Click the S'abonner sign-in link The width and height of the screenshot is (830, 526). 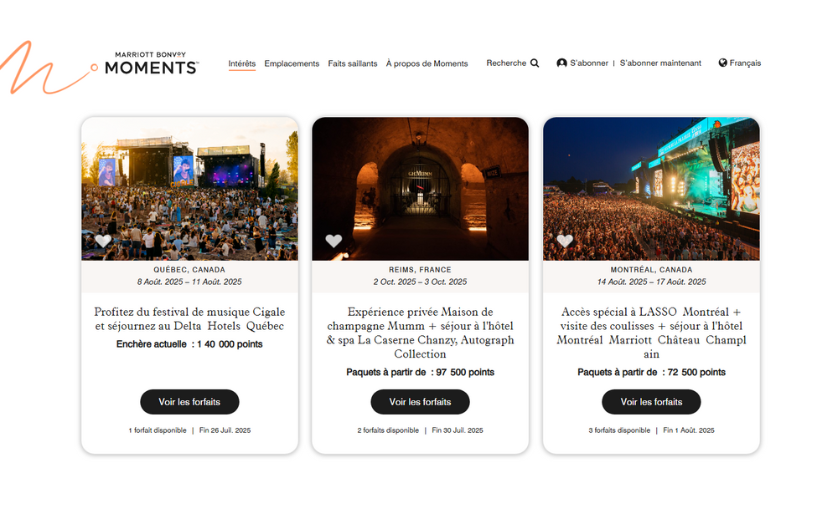pyautogui.click(x=589, y=63)
